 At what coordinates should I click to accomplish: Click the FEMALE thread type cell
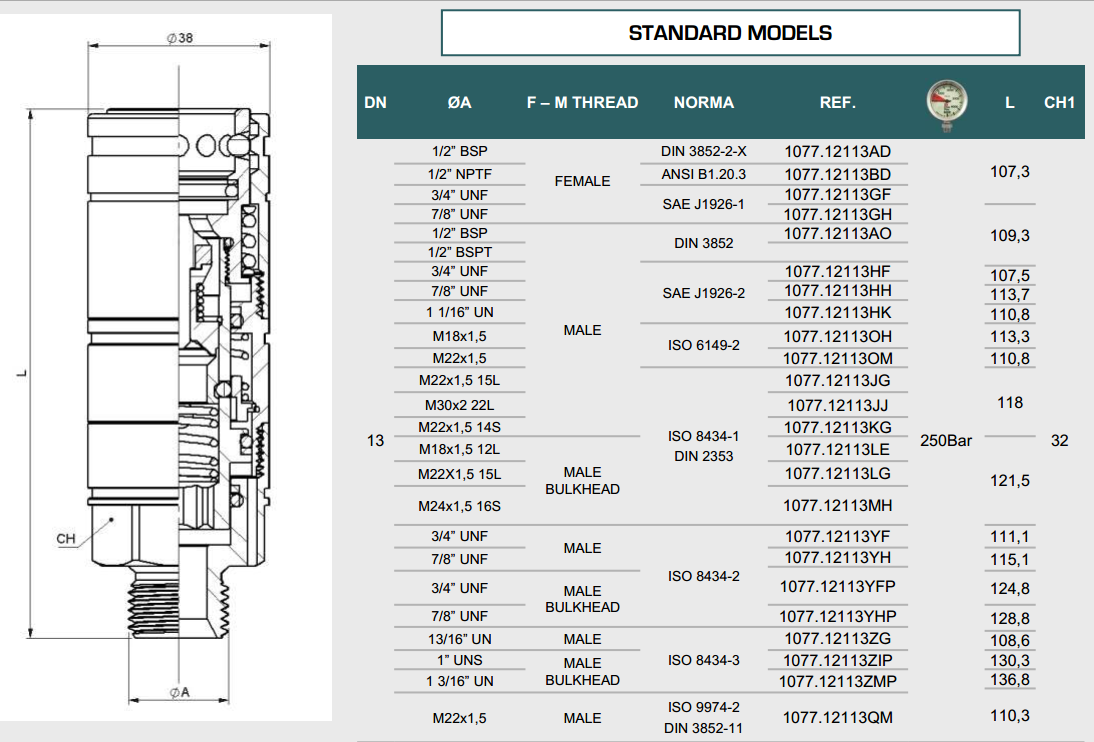pos(582,181)
